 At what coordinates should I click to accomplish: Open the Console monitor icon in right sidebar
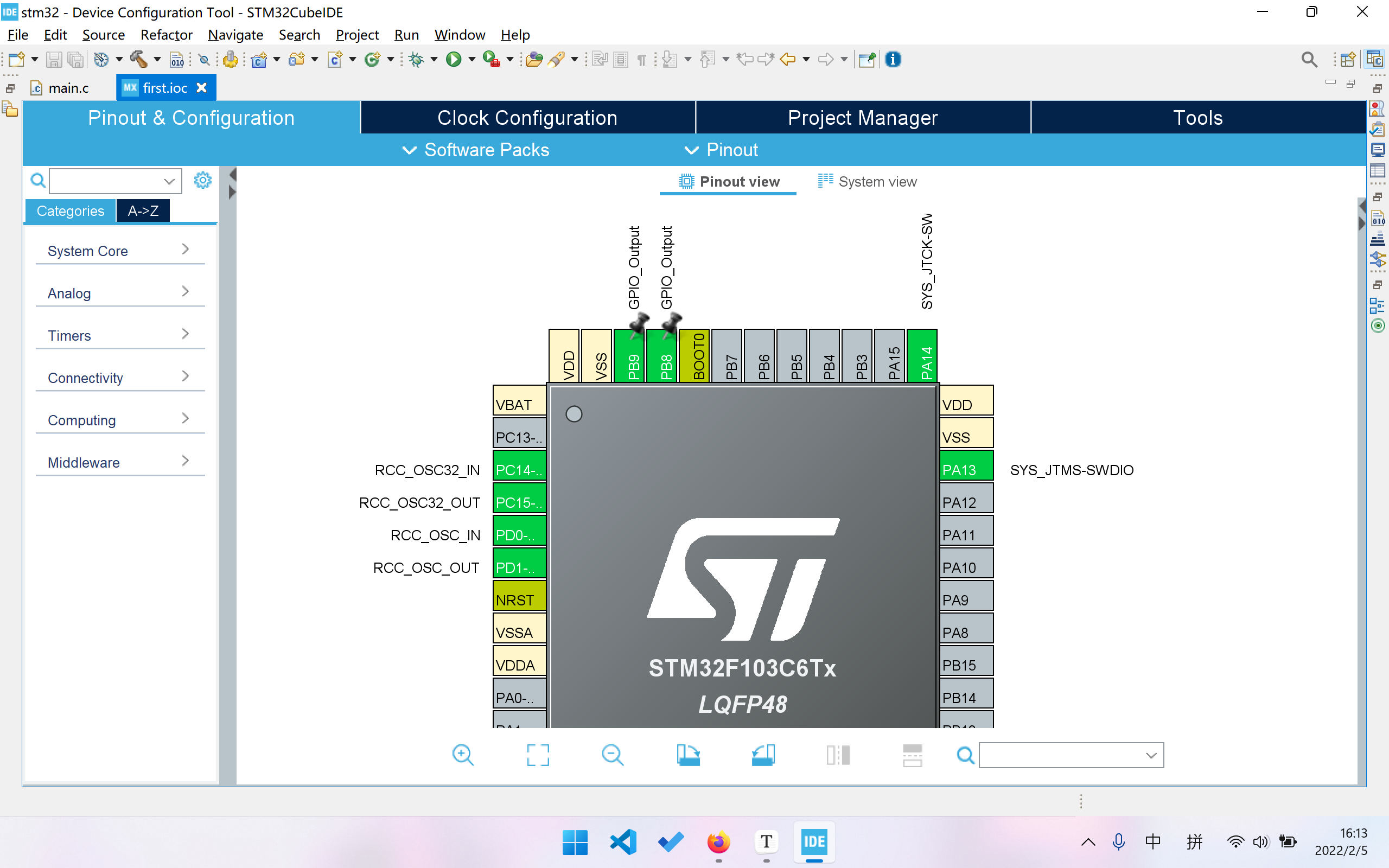coord(1378,150)
